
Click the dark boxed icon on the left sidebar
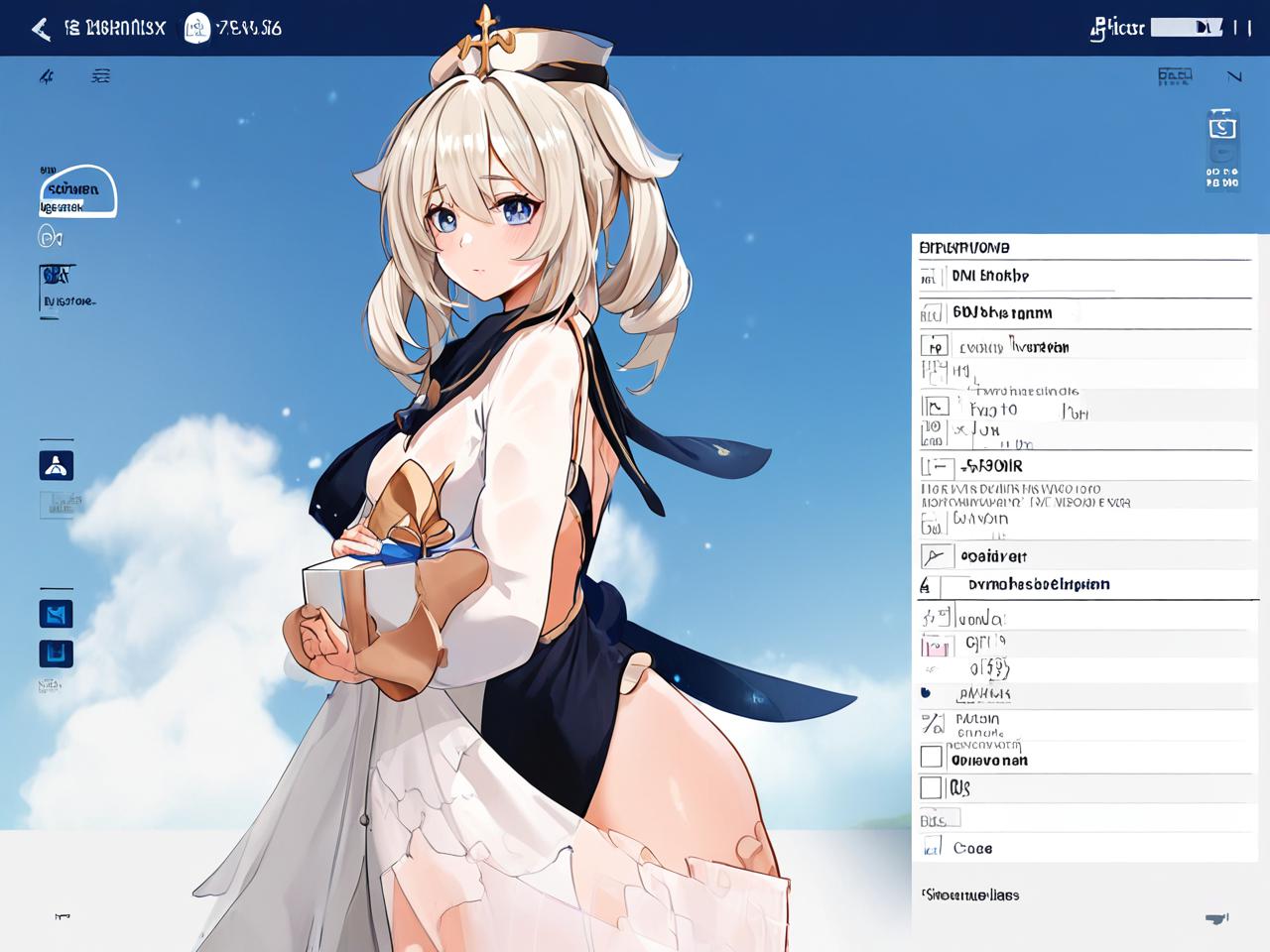click(58, 275)
